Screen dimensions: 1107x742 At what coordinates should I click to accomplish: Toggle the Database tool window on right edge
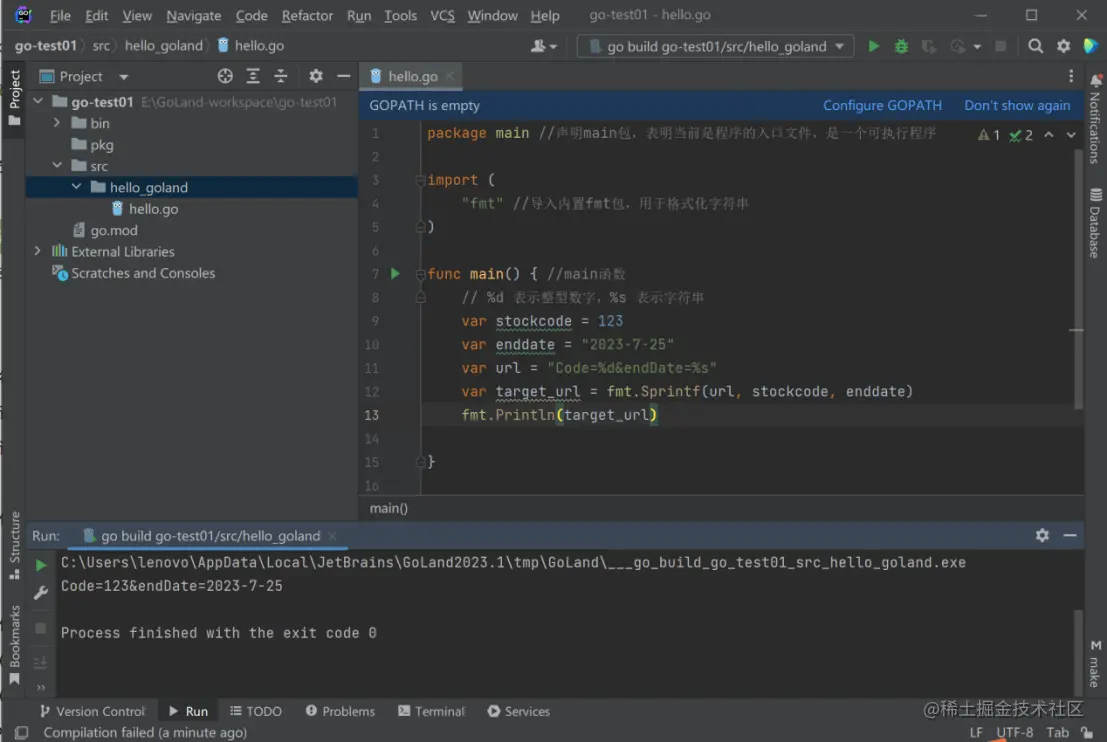tap(1095, 223)
